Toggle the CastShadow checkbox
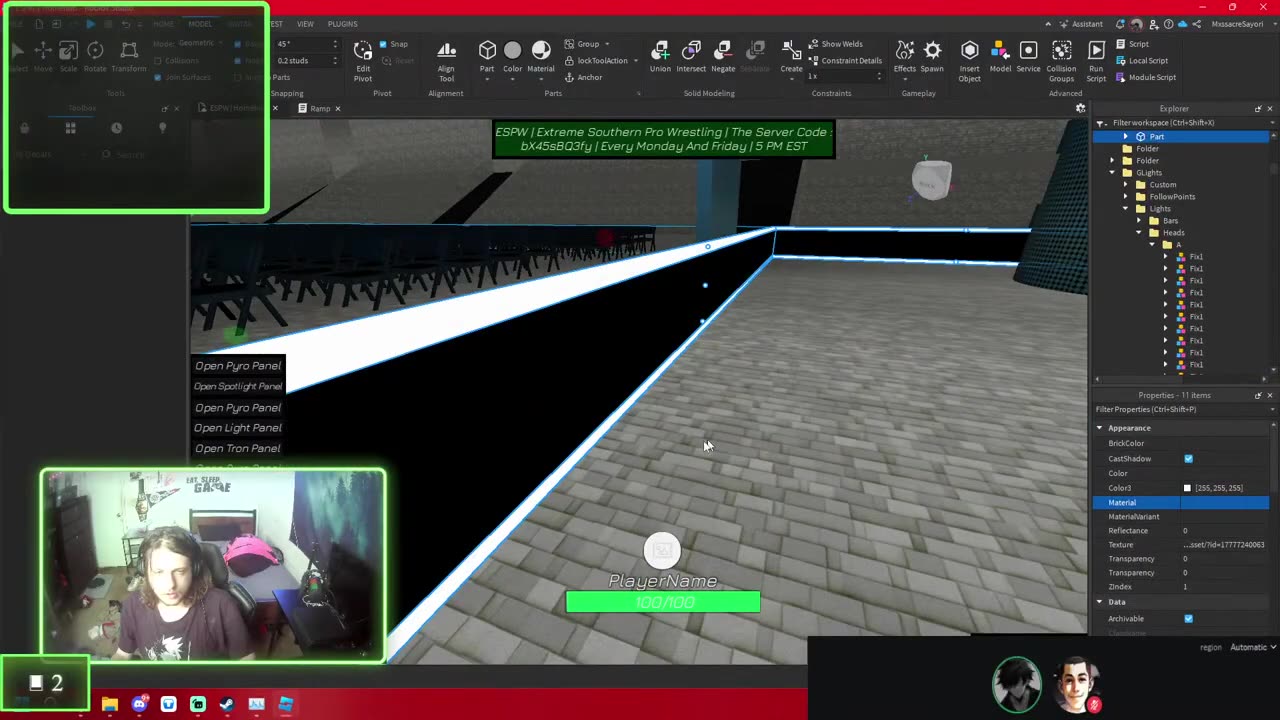Screen dimensions: 1280x720 click(1189, 459)
